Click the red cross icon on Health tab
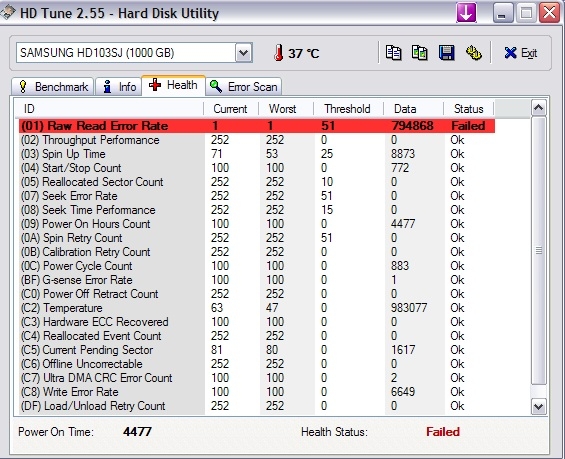 [x=155, y=85]
